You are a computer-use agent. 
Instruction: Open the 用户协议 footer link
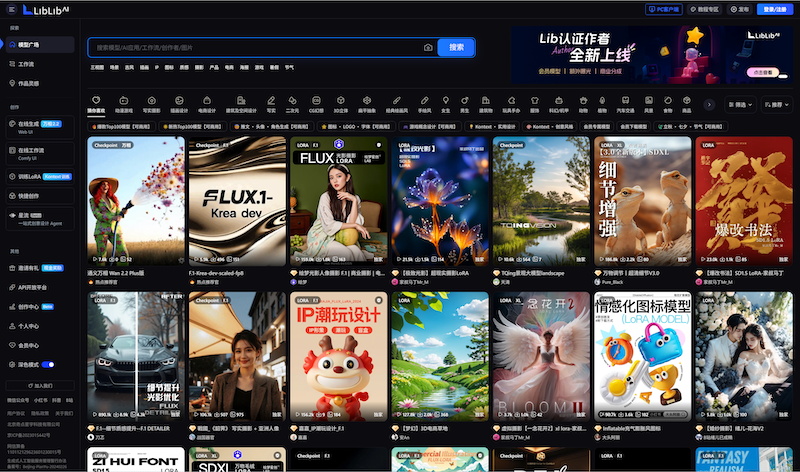15,413
